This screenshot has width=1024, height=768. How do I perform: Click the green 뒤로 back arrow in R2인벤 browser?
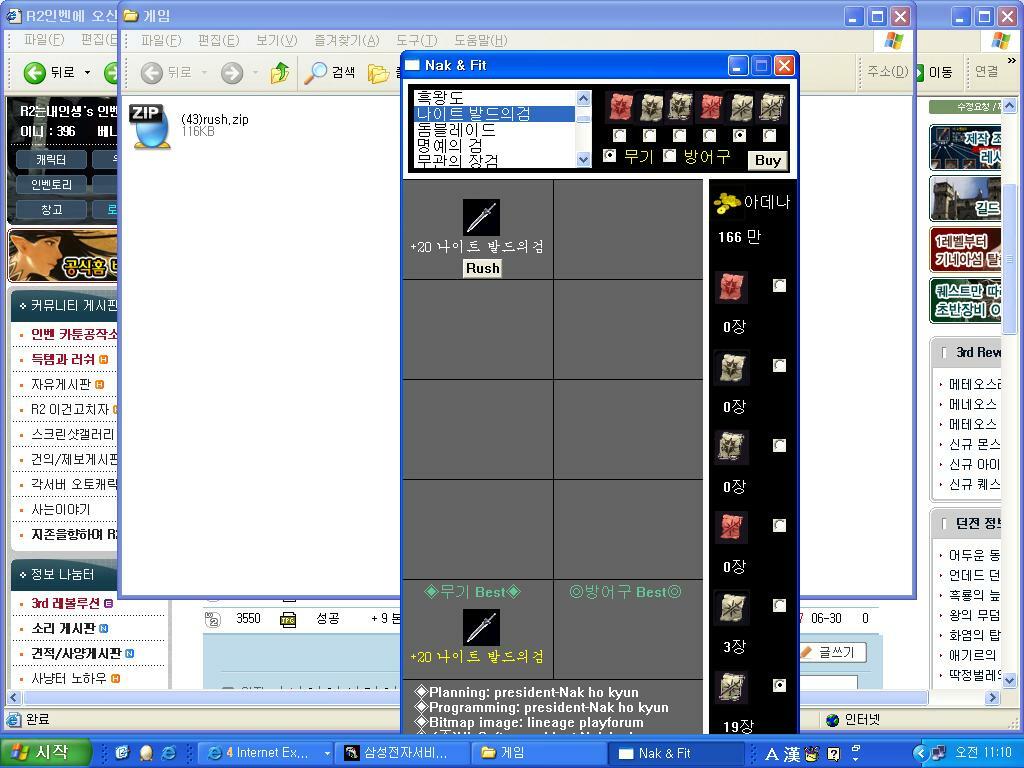click(x=35, y=72)
